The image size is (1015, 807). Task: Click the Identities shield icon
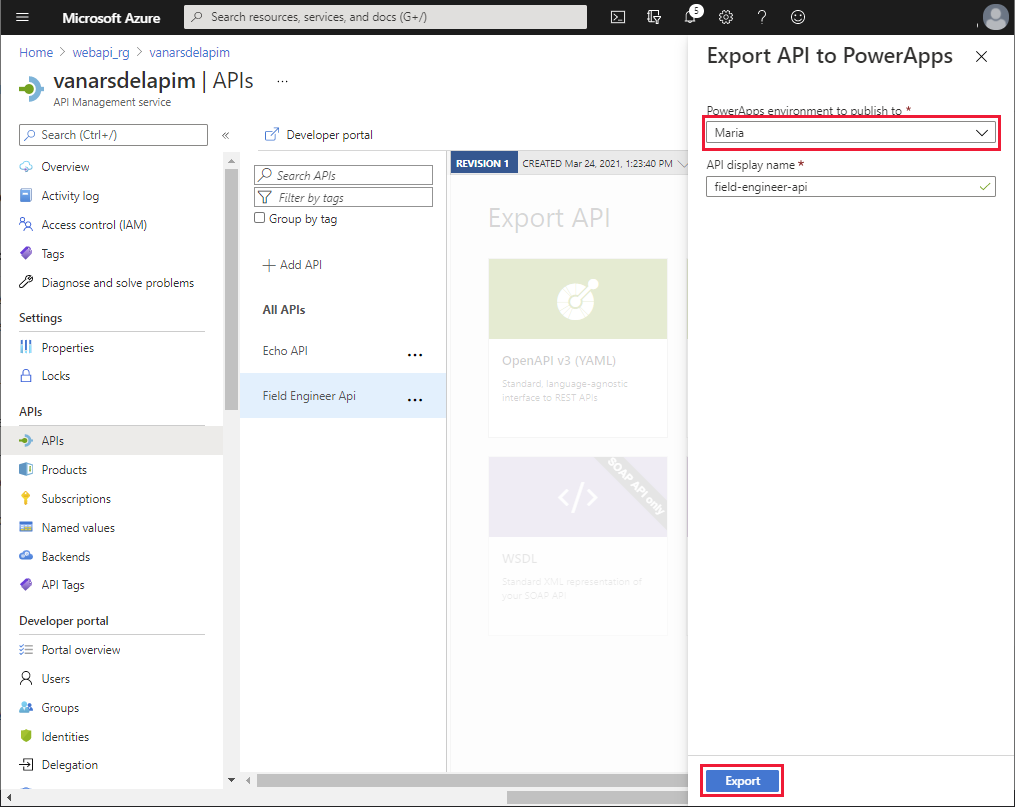coord(26,736)
